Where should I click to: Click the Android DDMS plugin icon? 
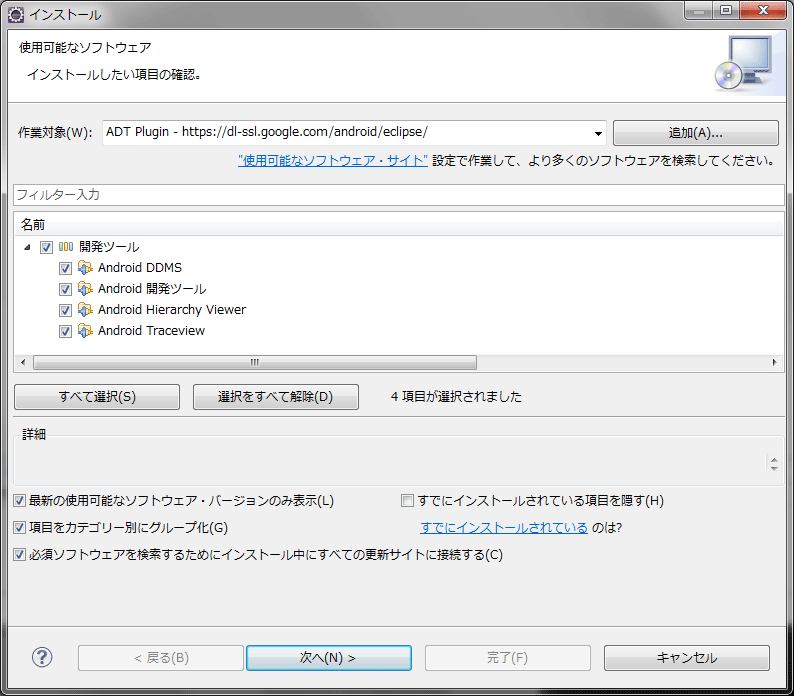click(x=85, y=267)
